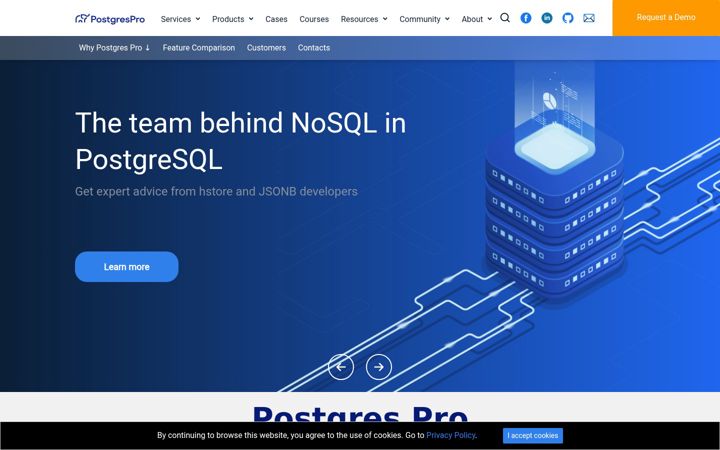The height and width of the screenshot is (450, 720).
Task: Click the email envelope icon
Action: click(x=589, y=18)
